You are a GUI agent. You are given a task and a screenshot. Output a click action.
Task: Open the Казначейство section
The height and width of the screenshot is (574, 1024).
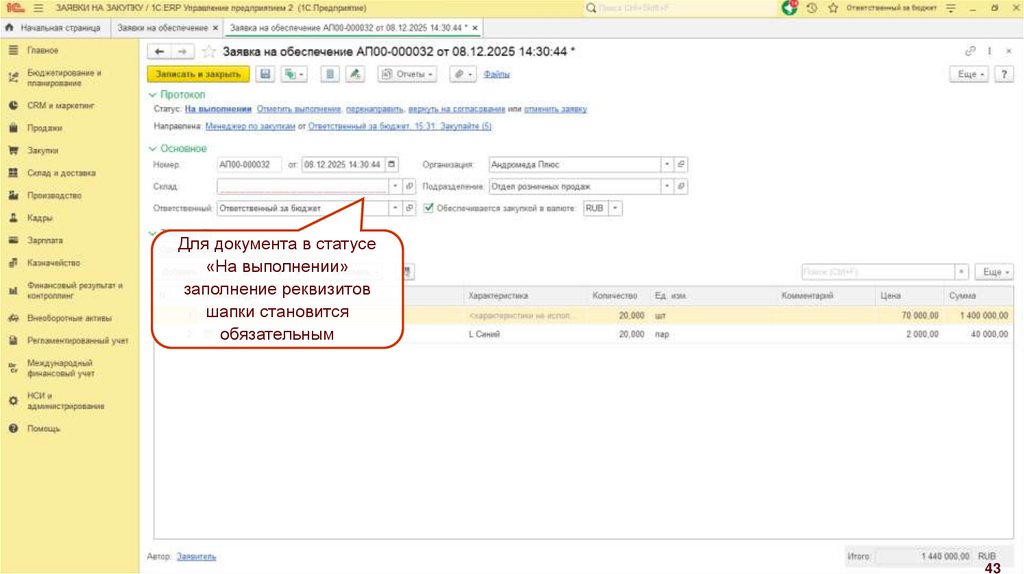pos(53,263)
